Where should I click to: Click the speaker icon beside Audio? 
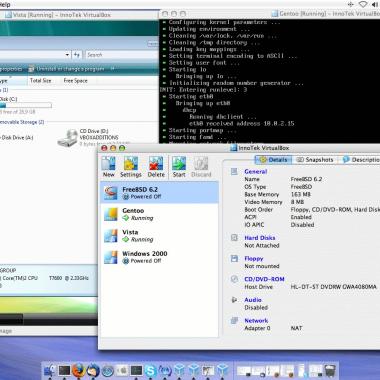[234, 300]
